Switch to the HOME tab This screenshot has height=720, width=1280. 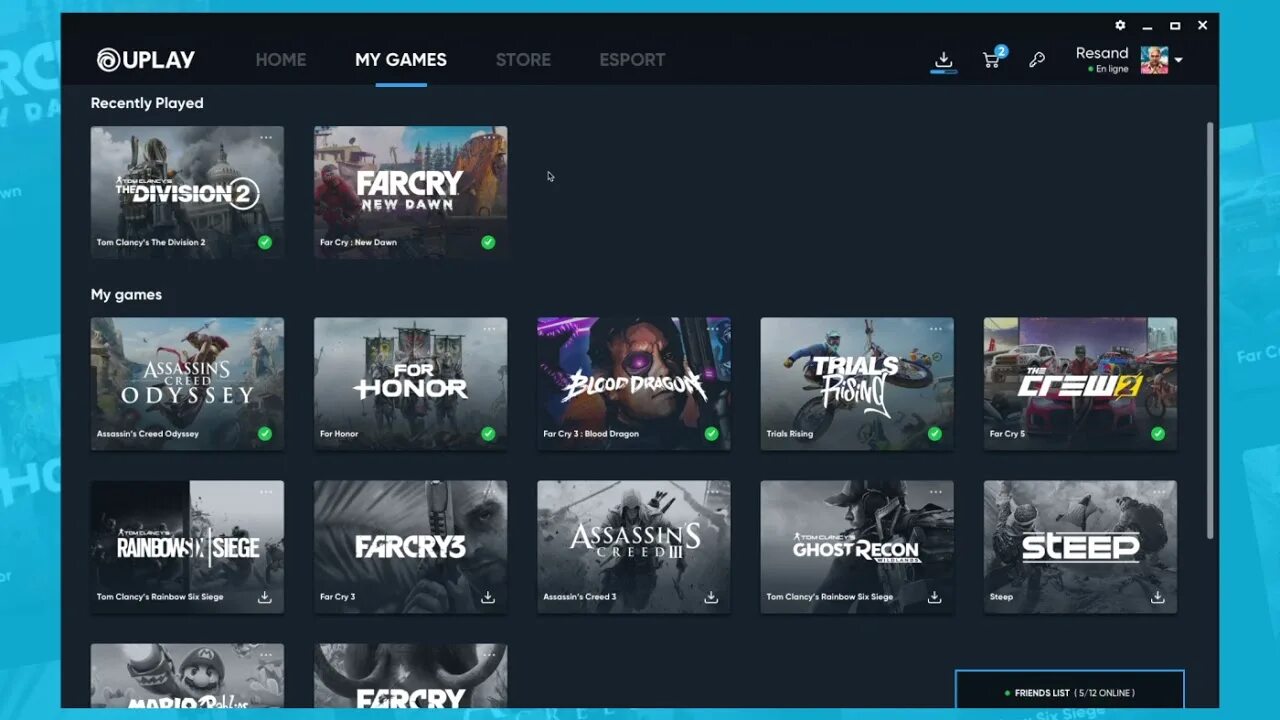[281, 60]
